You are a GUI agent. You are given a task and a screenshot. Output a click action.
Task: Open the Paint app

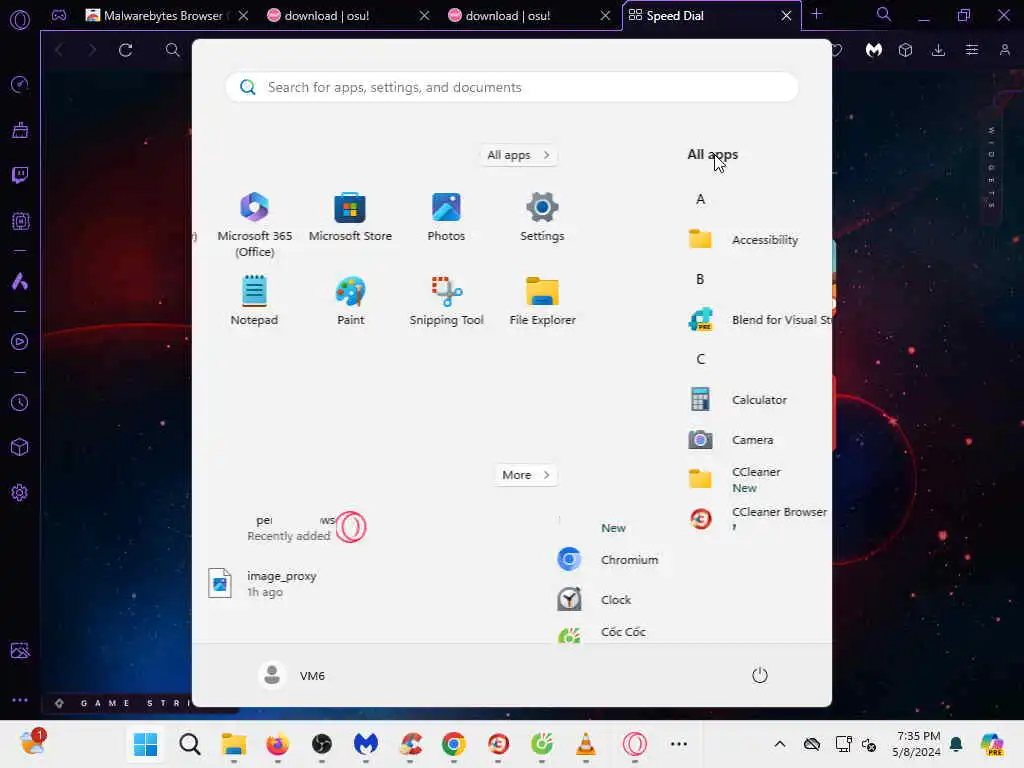(x=351, y=301)
